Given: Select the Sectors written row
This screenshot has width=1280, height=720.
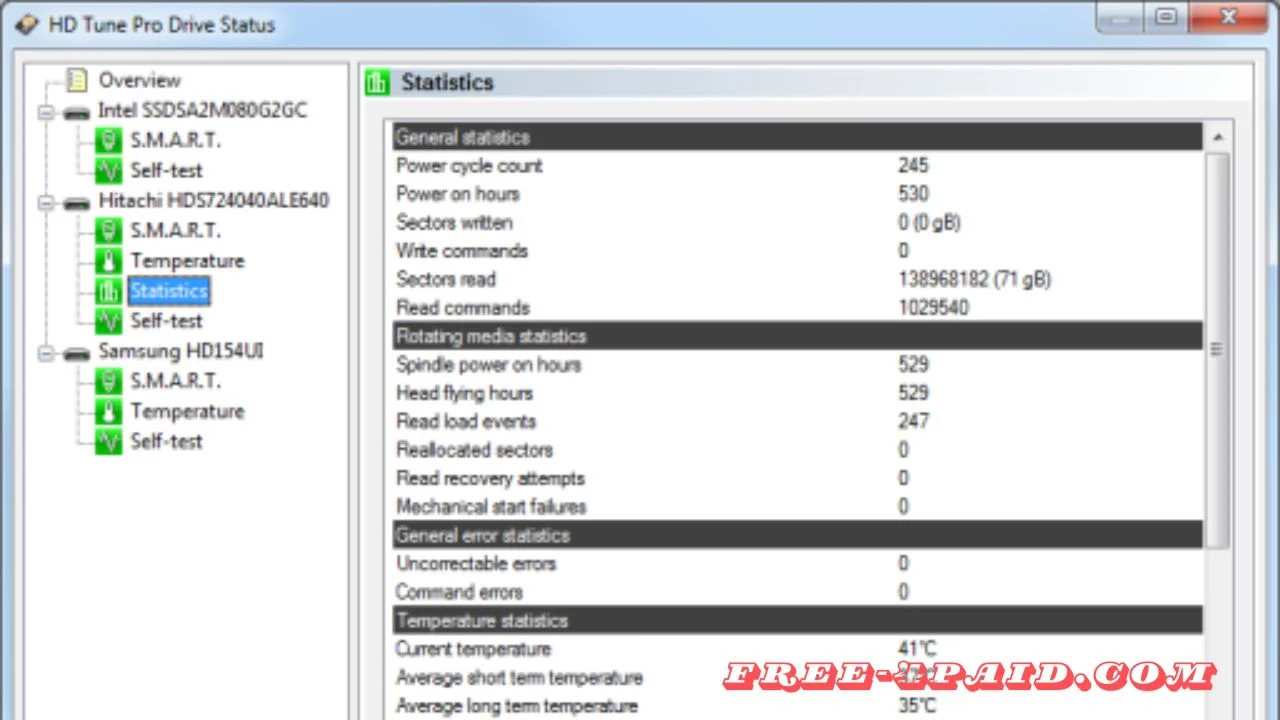Looking at the screenshot, I should click(798, 223).
